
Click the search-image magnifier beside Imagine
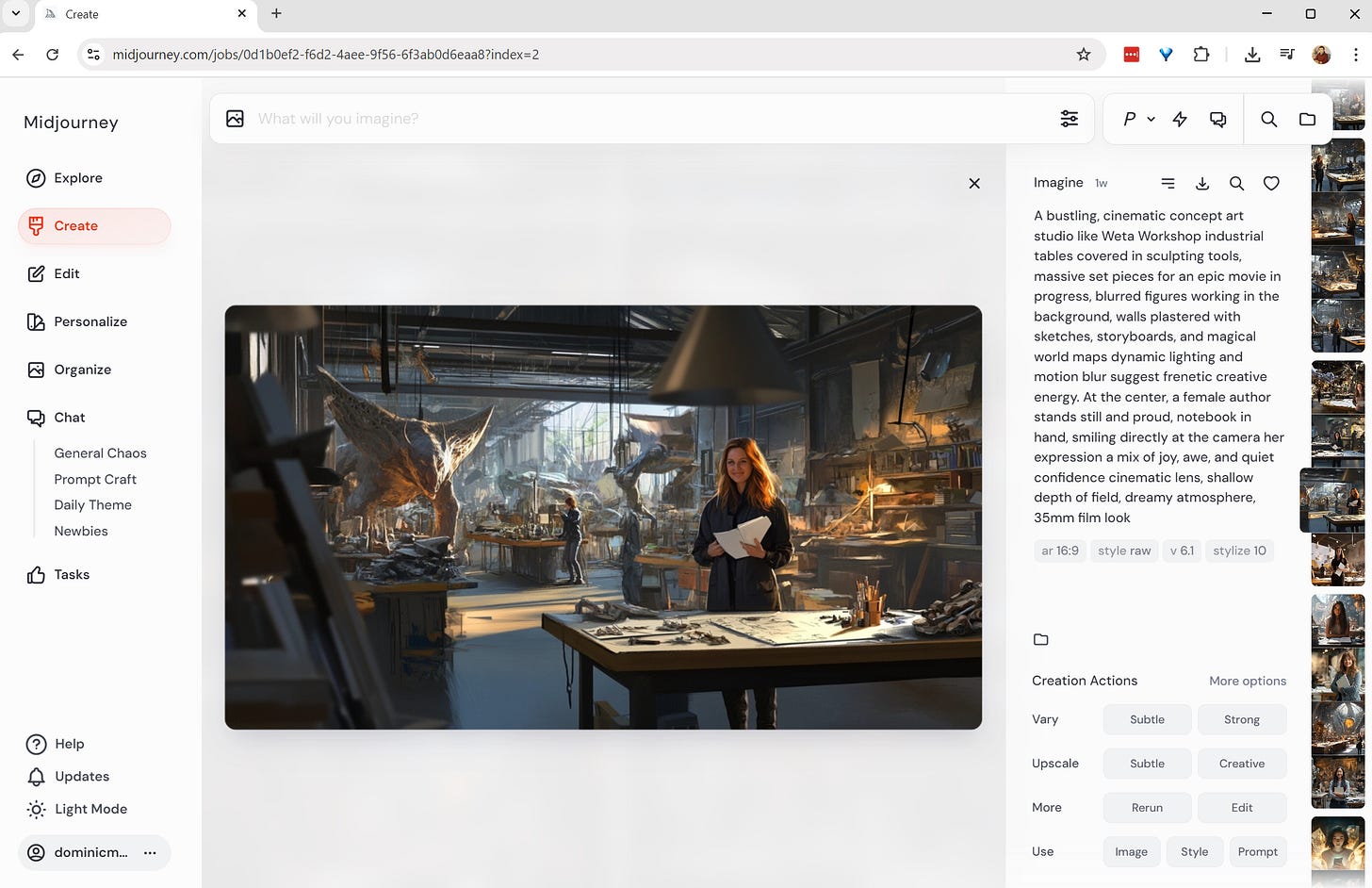pos(1237,184)
